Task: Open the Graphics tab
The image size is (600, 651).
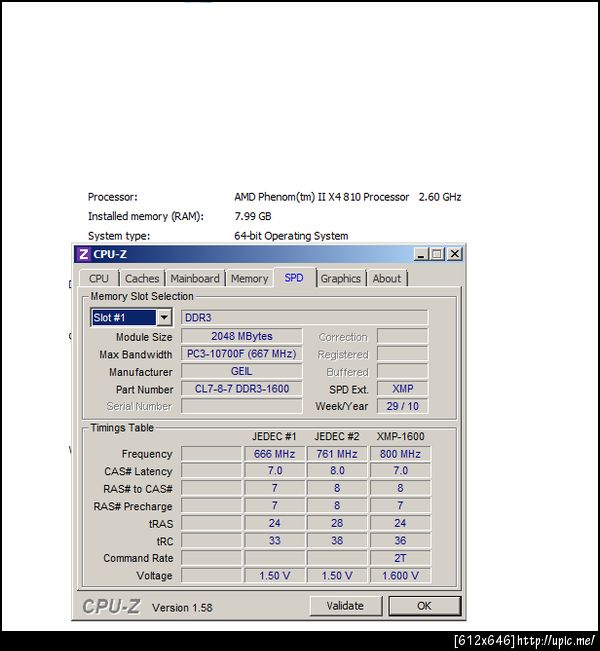Action: pos(340,279)
